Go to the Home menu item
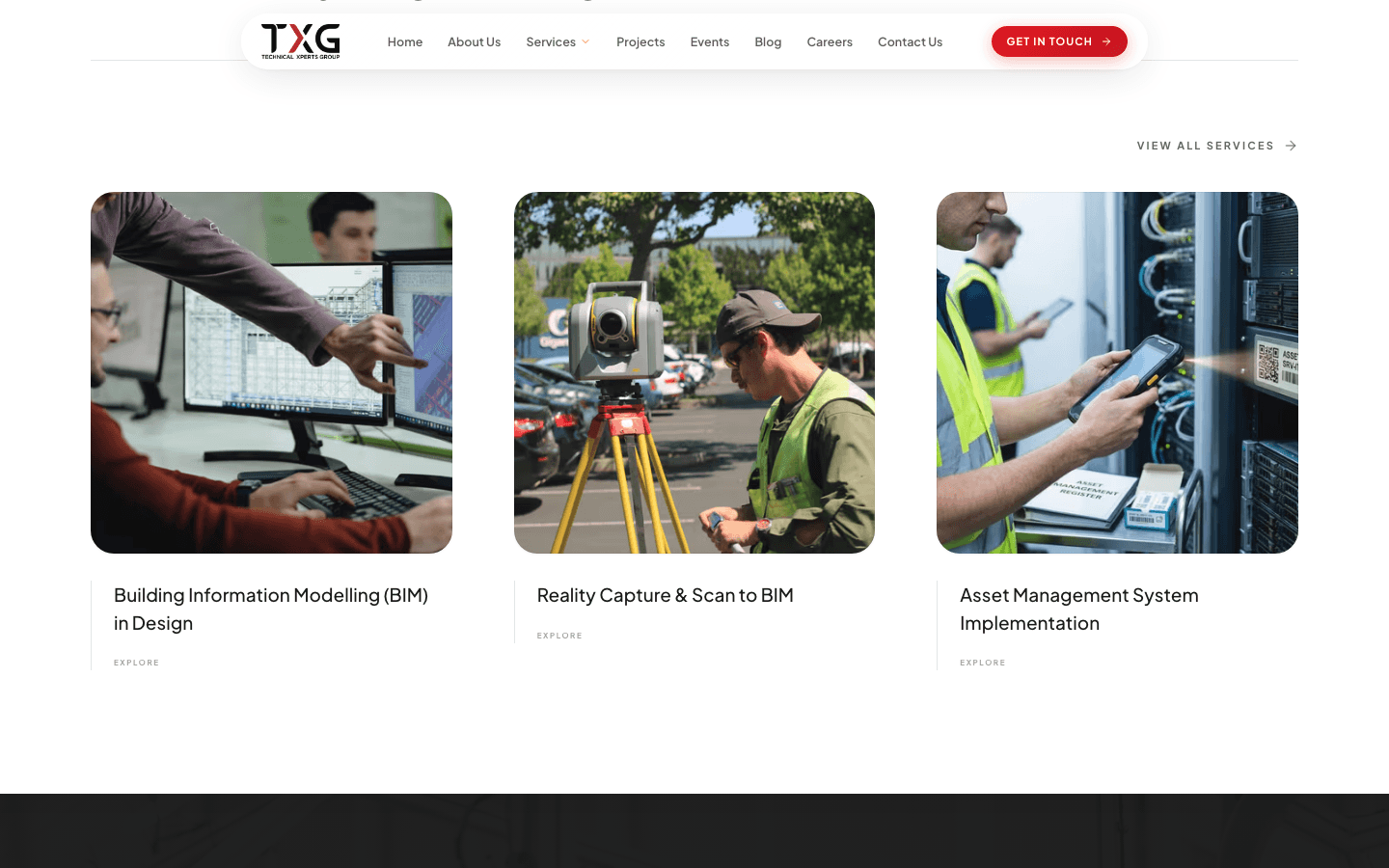This screenshot has height=868, width=1389. pyautogui.click(x=405, y=41)
